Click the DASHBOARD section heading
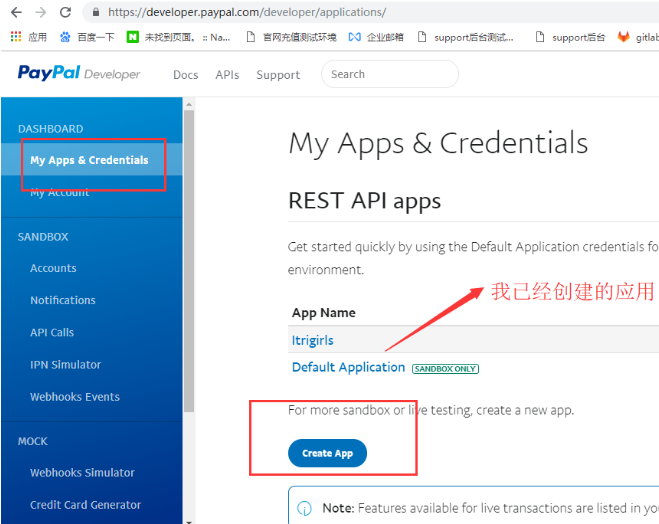Viewport: 659px width, 524px height. (50, 129)
